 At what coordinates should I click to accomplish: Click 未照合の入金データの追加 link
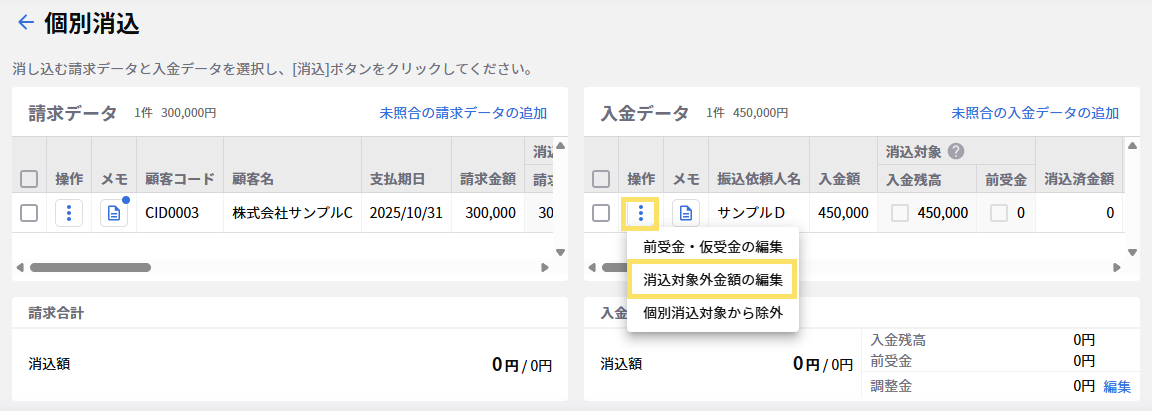[1035, 113]
